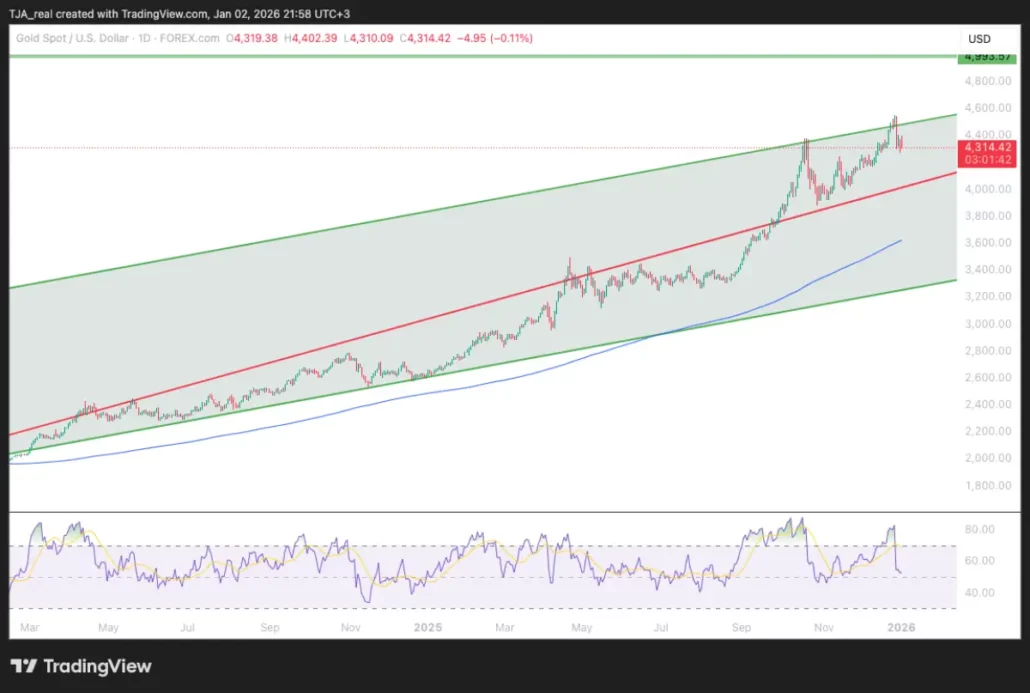Click the 80.00 level on RSI scale

[x=983, y=529]
